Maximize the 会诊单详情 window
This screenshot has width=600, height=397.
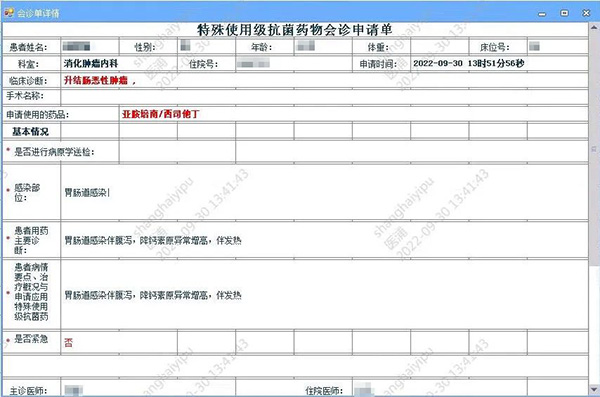[564, 13]
